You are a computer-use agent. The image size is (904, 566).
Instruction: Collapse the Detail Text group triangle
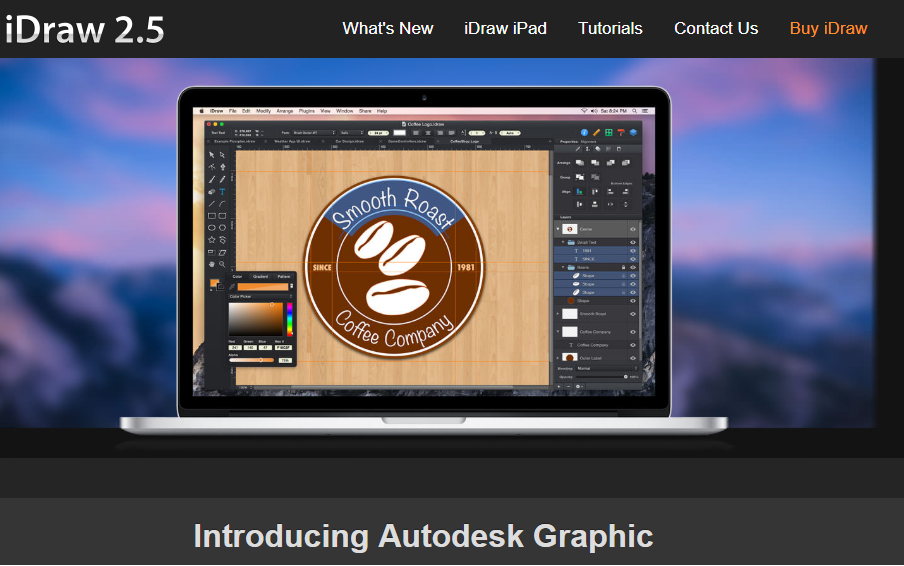(x=563, y=242)
